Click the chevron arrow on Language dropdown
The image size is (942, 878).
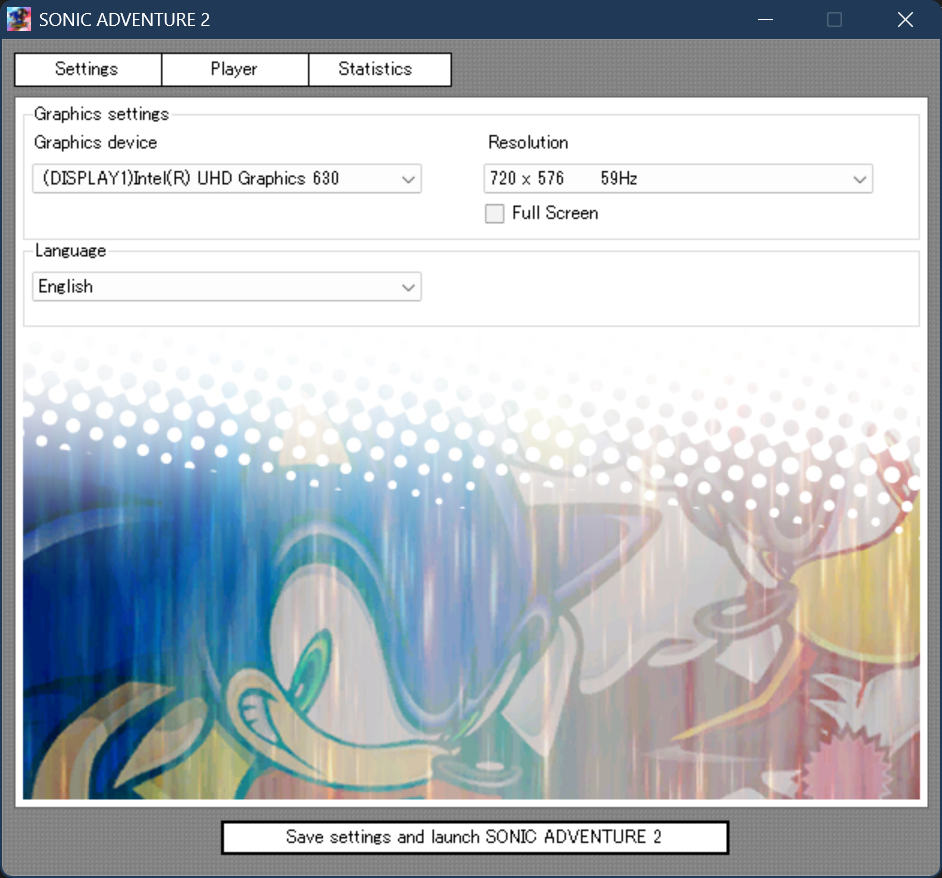[x=408, y=287]
